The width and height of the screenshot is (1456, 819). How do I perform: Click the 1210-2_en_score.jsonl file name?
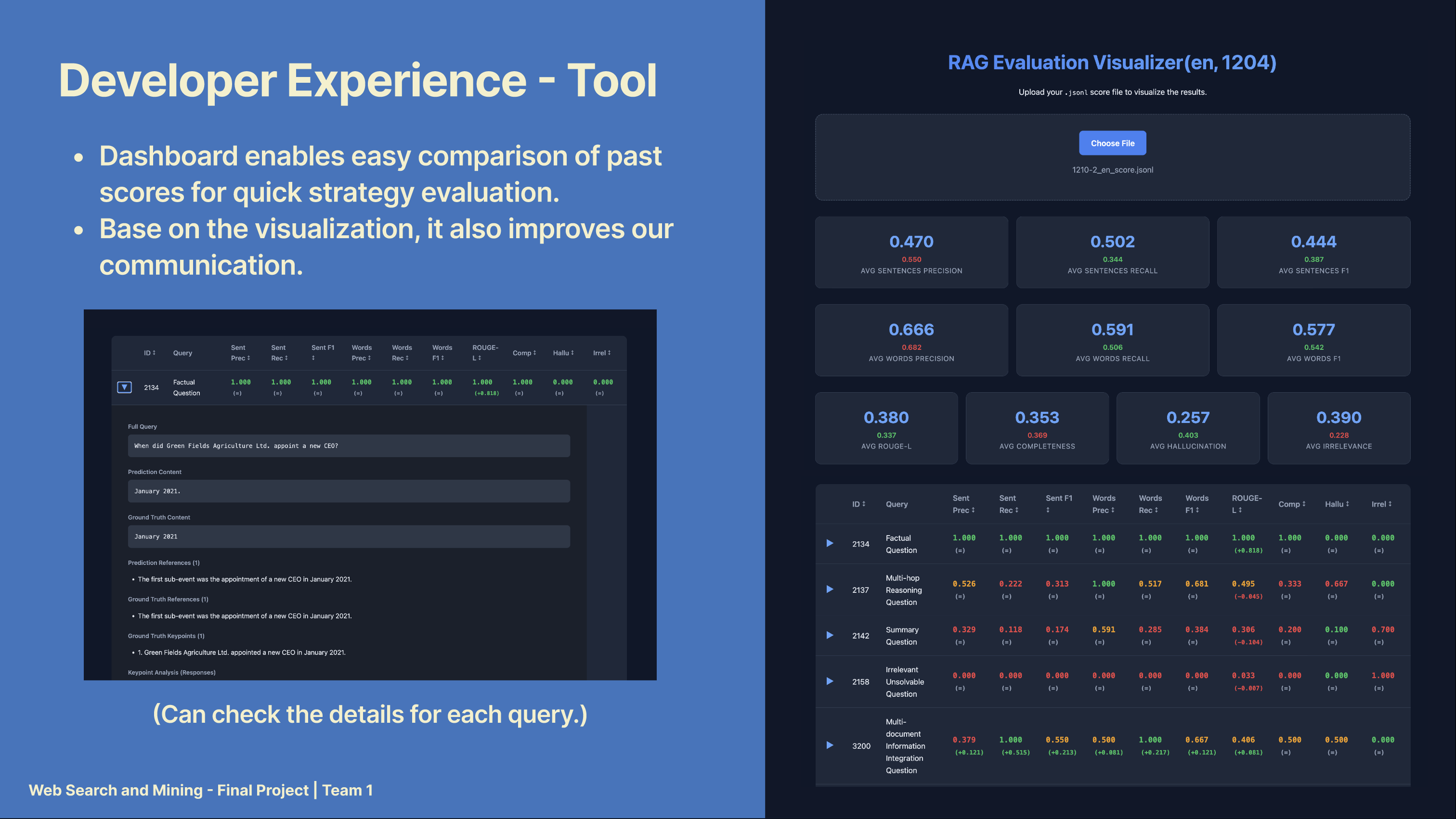(x=1112, y=169)
